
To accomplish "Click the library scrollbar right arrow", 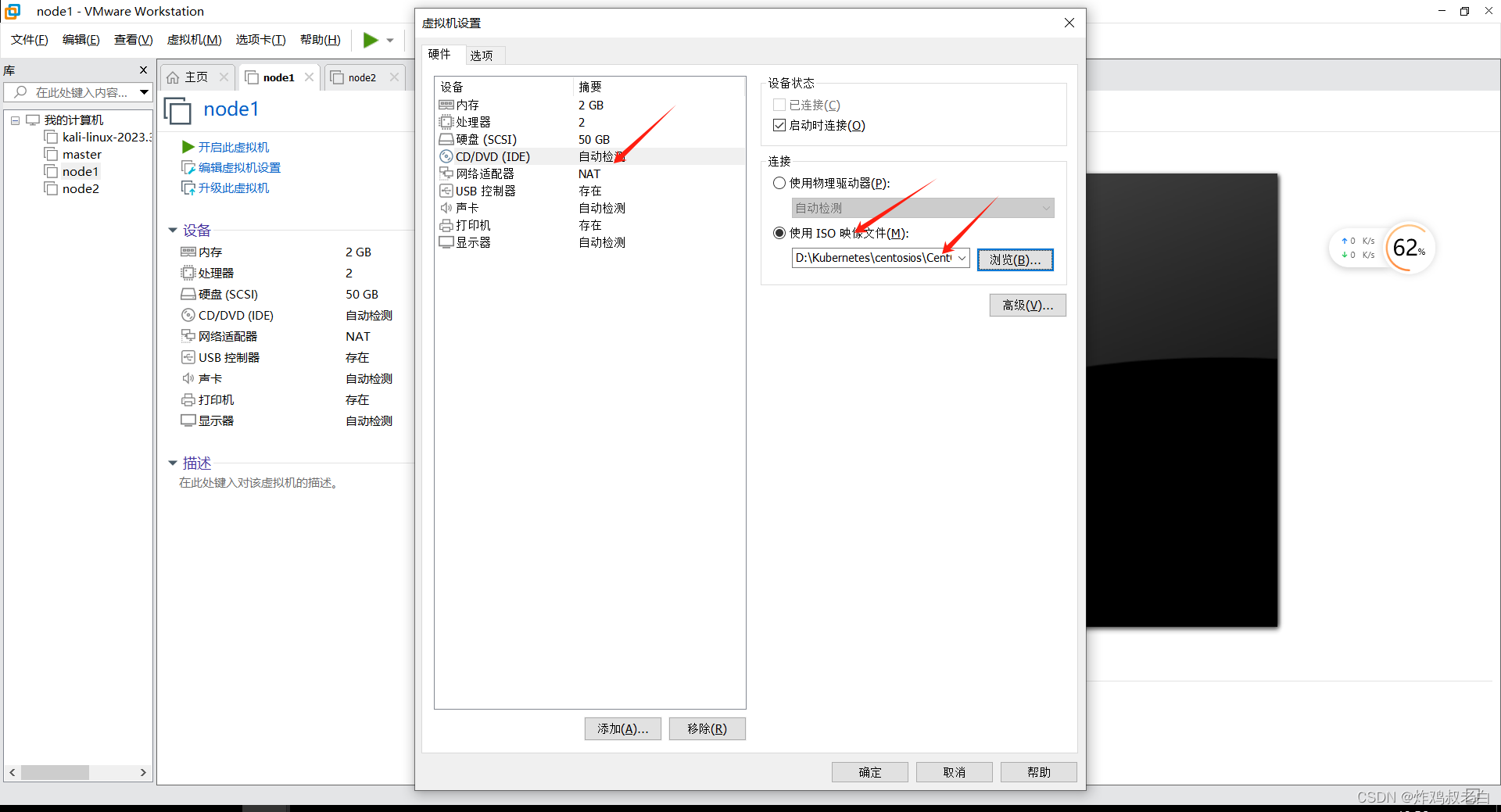I will (x=143, y=772).
